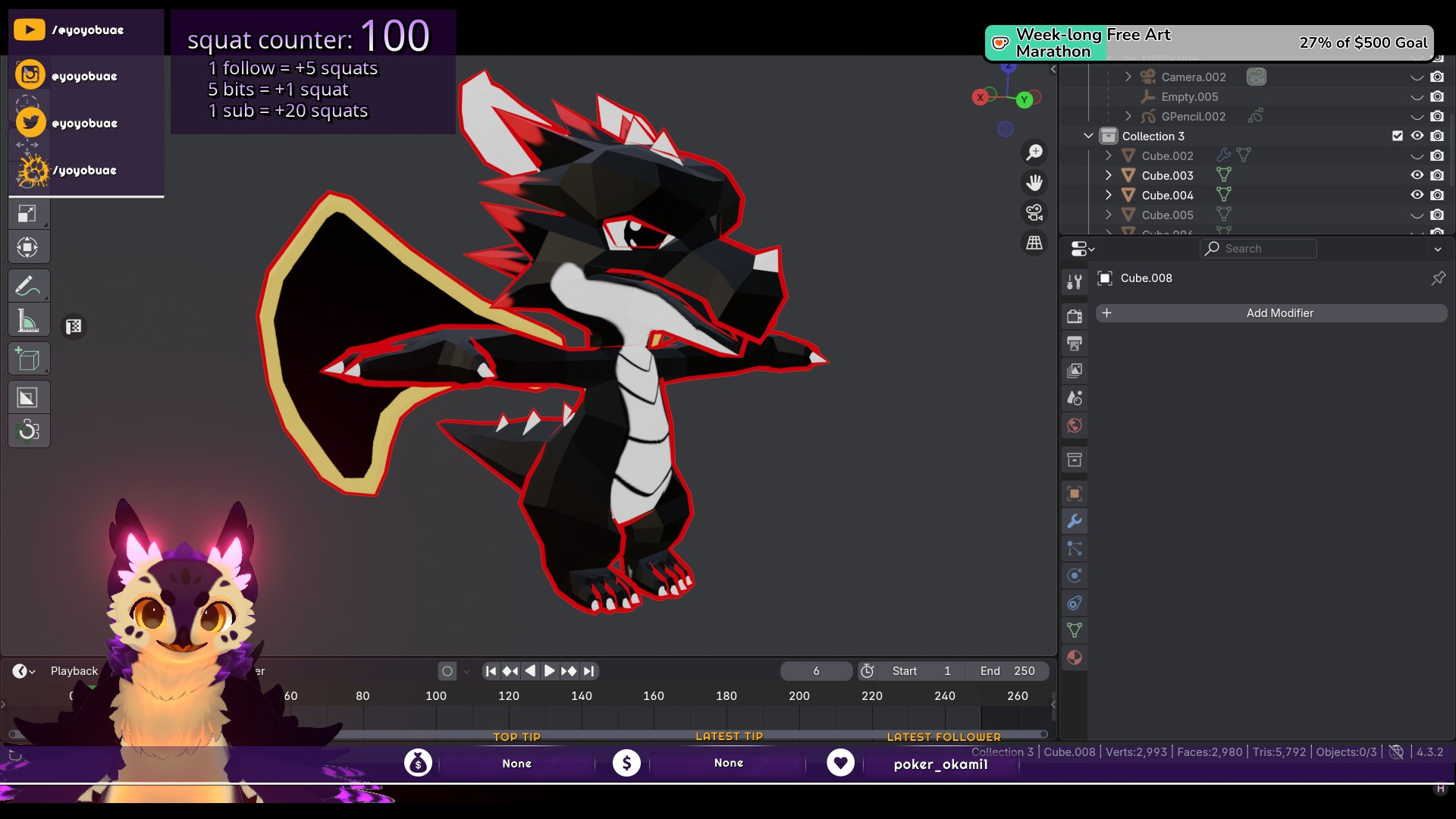Viewport: 1456px width, 819px height.
Task: Click the properties Search field
Action: pos(1259,249)
